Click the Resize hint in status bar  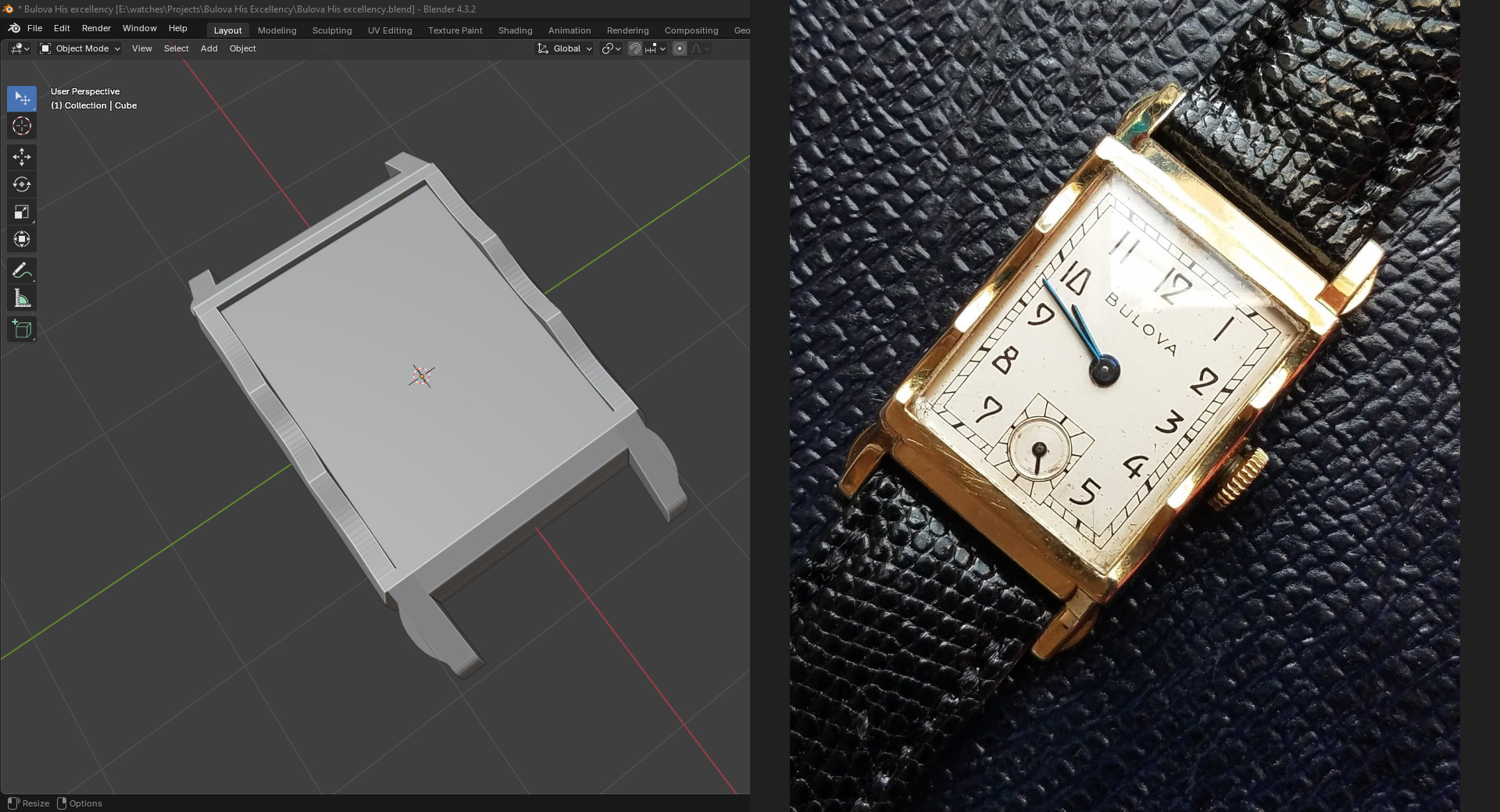click(28, 803)
